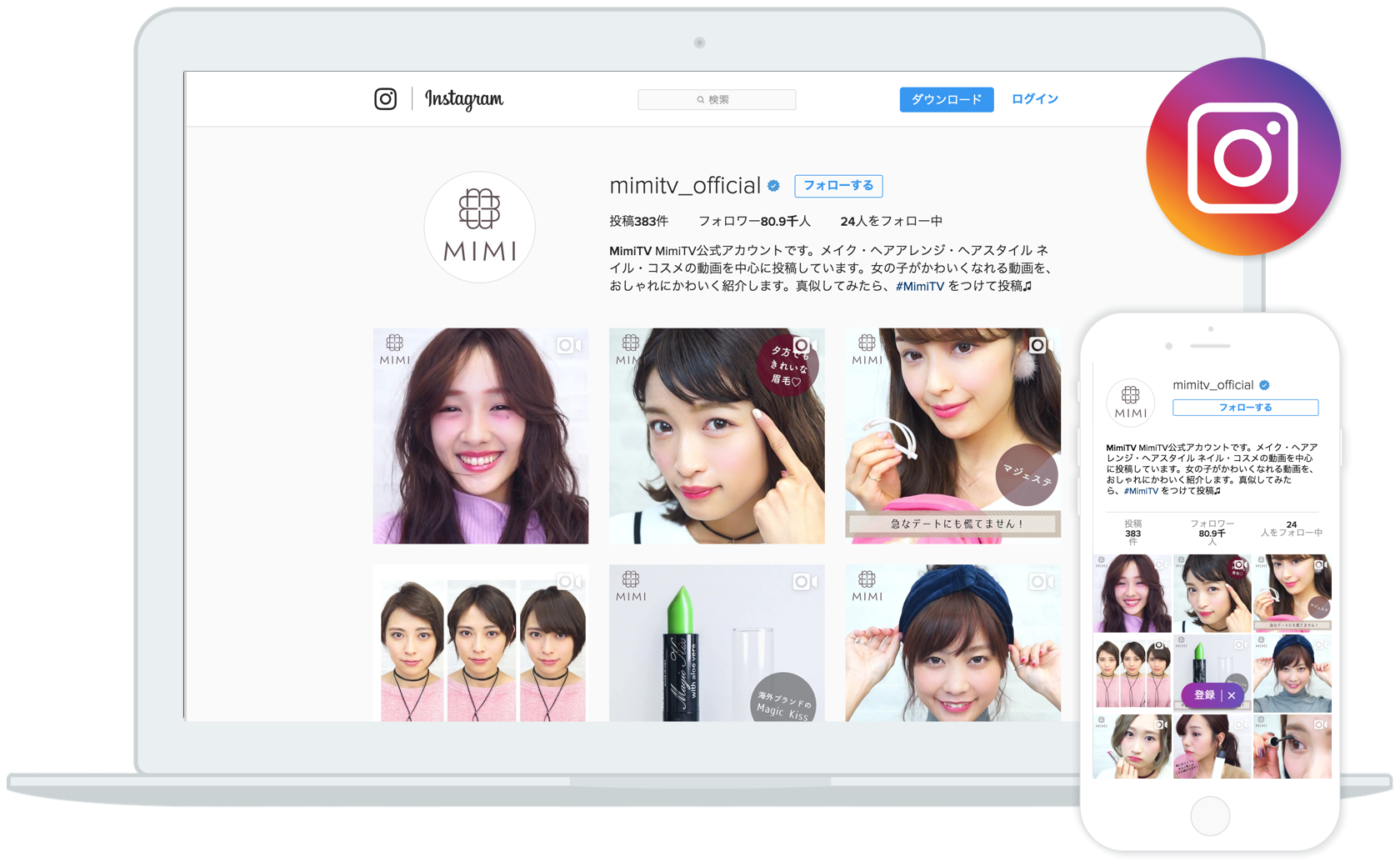Click mimitv_official username on phone

click(1213, 385)
